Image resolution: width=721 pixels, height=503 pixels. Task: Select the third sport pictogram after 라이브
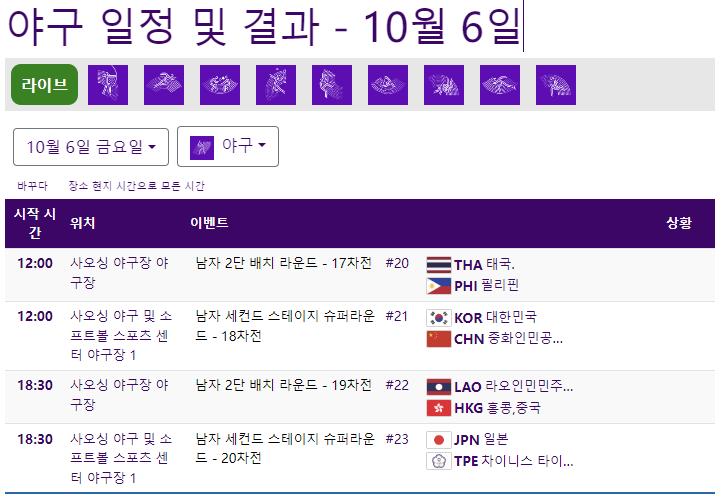[220, 85]
